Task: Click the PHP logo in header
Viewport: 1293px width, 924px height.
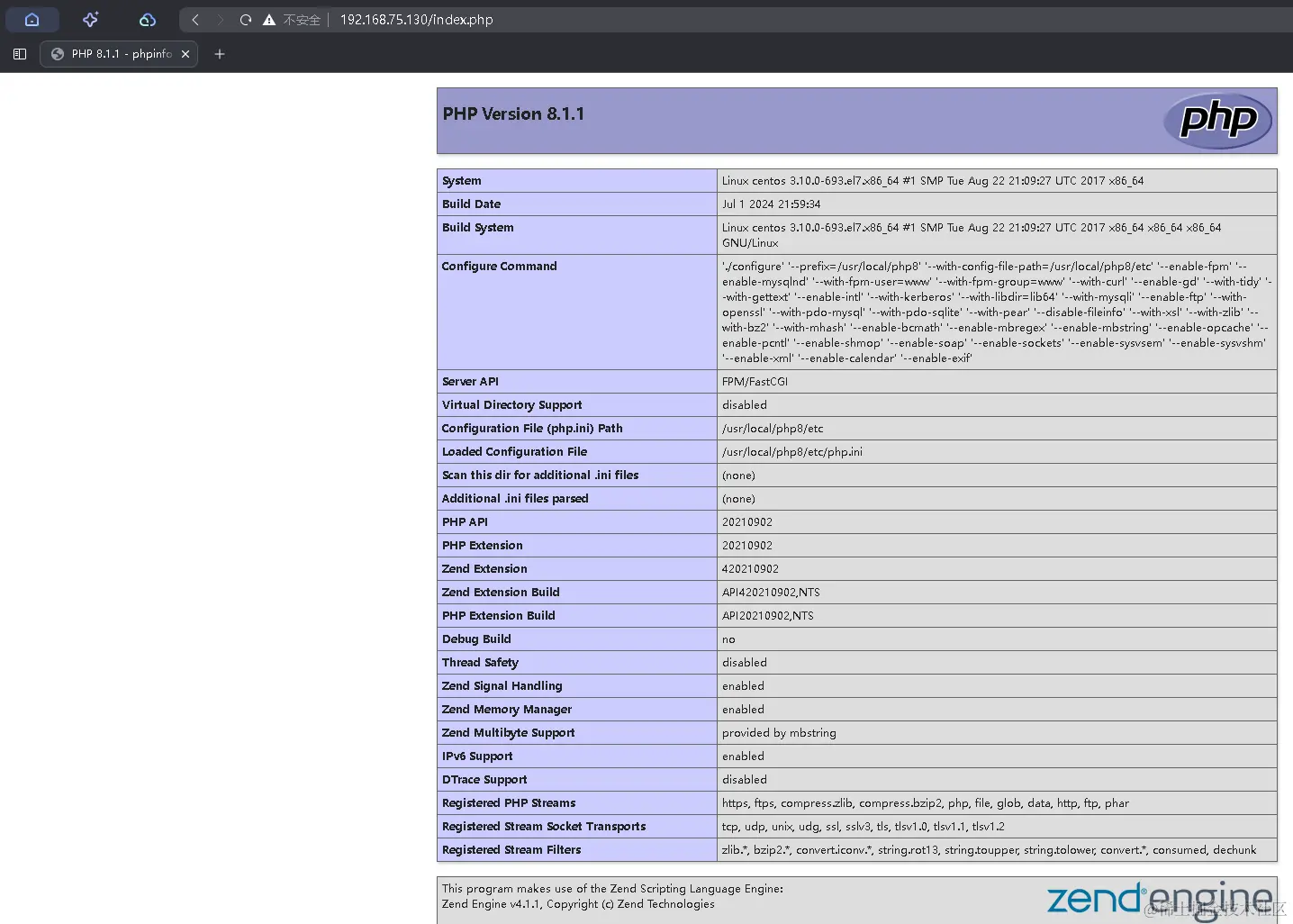Action: (x=1218, y=120)
